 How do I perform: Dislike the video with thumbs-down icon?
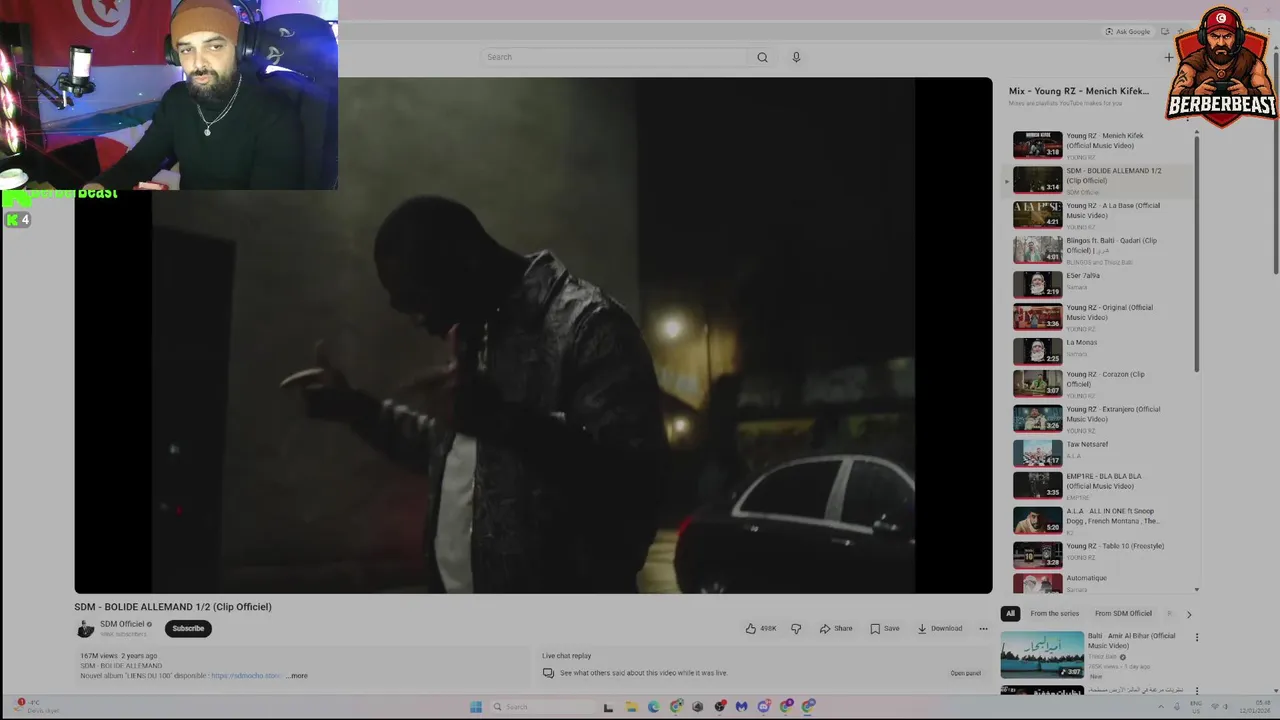point(796,628)
